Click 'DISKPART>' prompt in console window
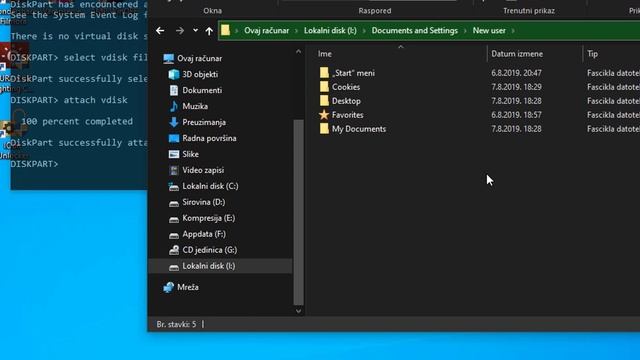 click(34, 164)
